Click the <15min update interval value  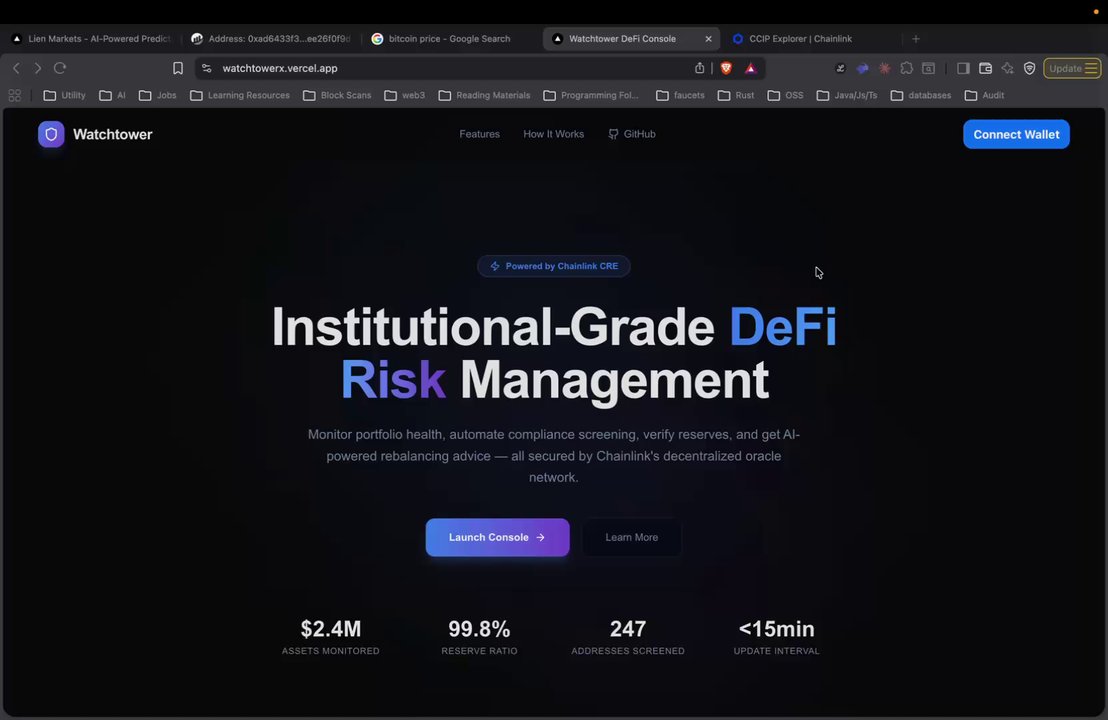777,629
